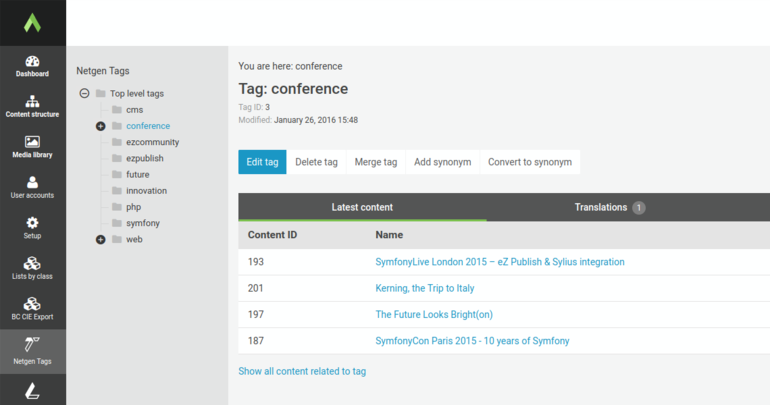This screenshot has width=770, height=405.
Task: Select Top level tags label
Action: click(137, 93)
